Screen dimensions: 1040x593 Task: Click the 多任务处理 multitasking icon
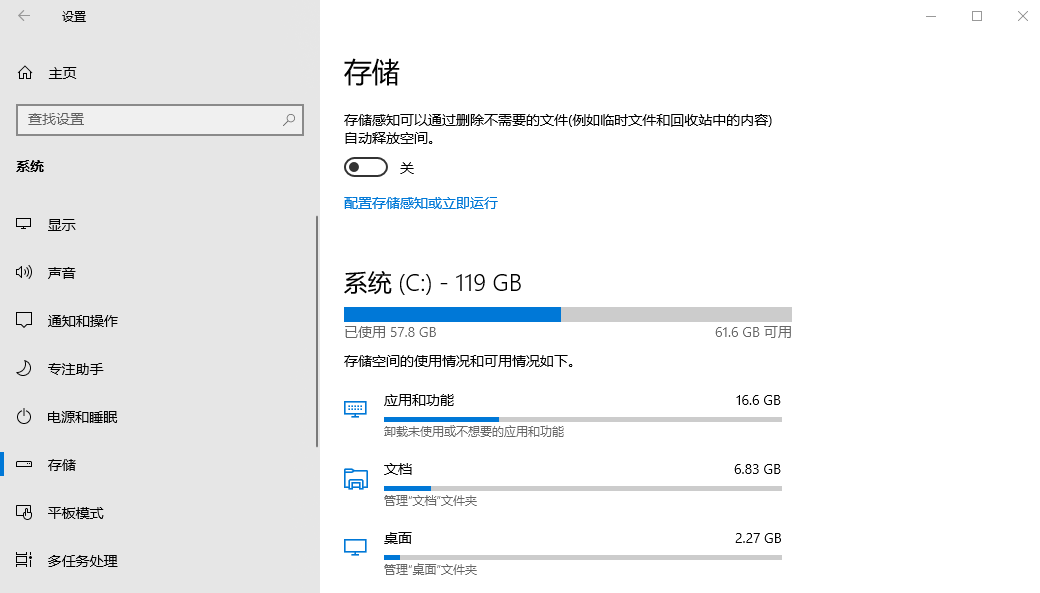click(24, 560)
